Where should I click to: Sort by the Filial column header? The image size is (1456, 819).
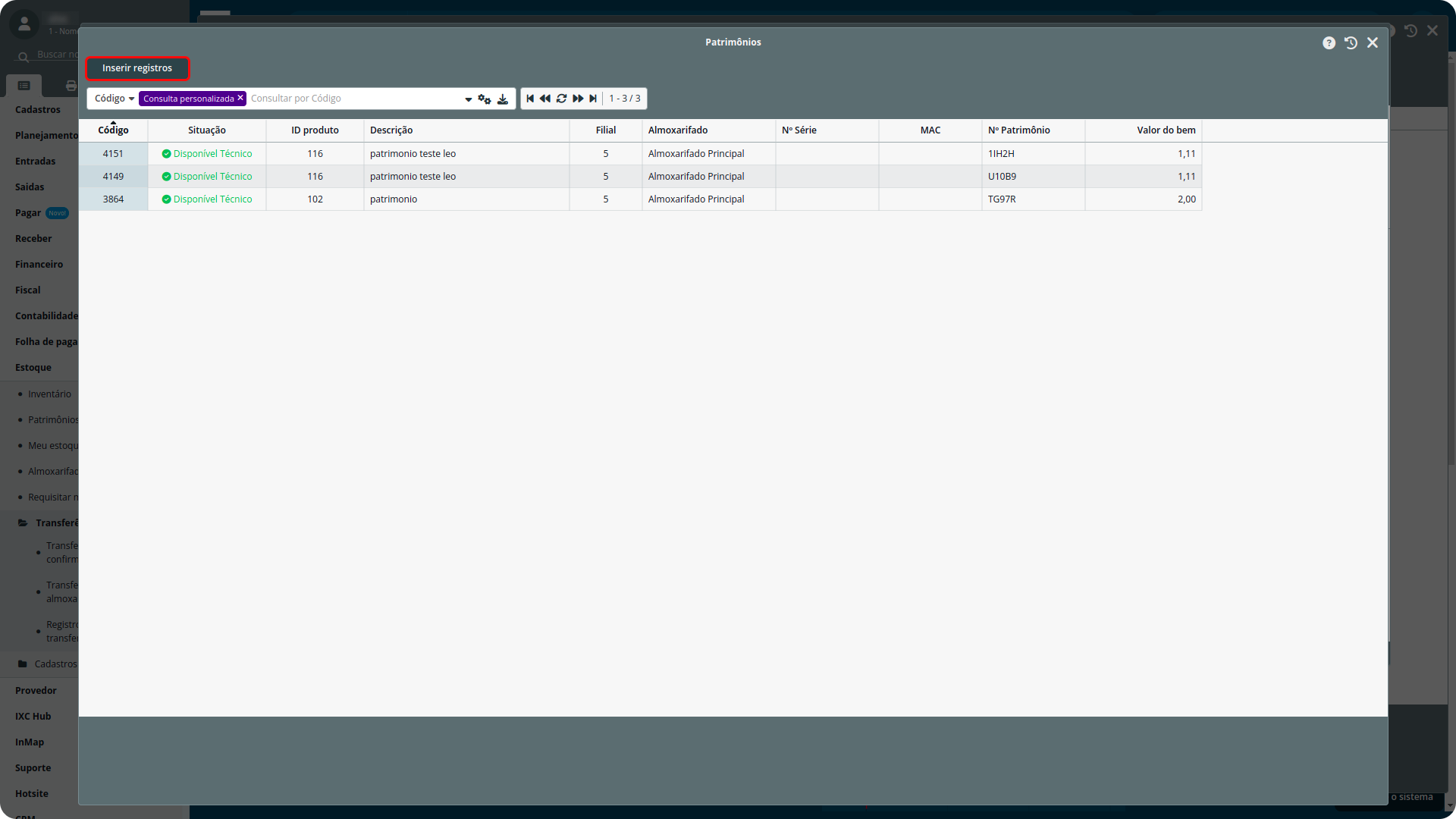(606, 130)
